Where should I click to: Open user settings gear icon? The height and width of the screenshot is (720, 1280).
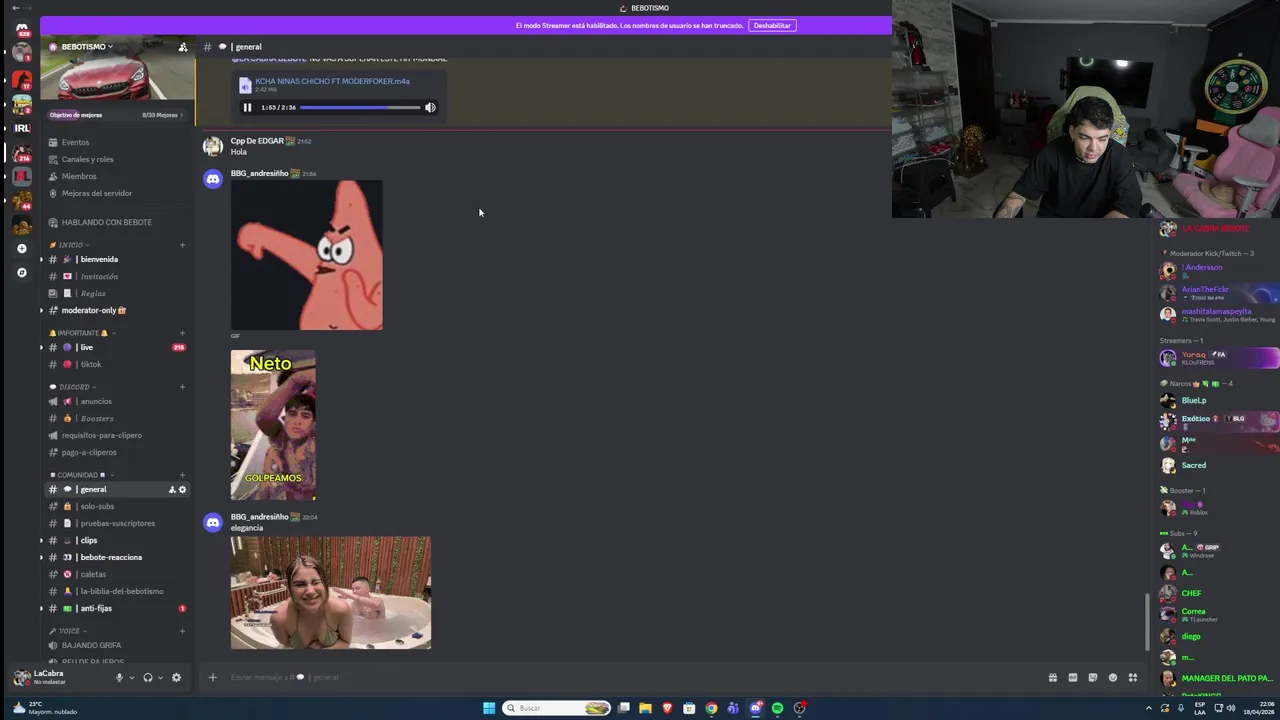click(x=176, y=677)
